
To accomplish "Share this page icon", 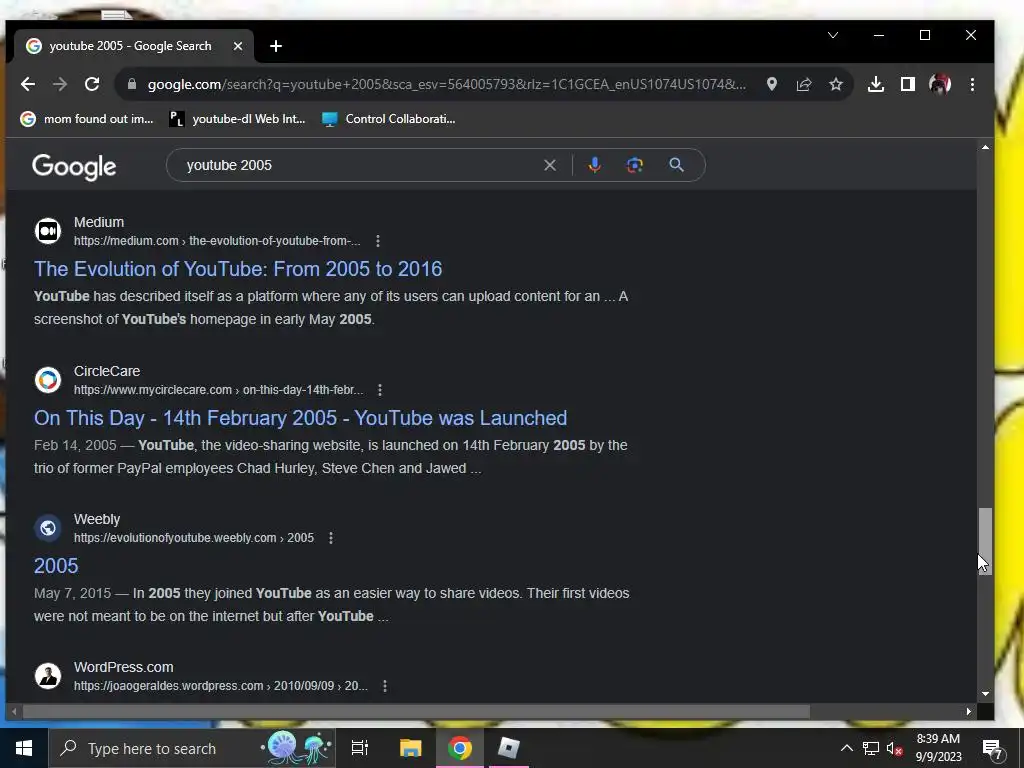I will (x=804, y=84).
